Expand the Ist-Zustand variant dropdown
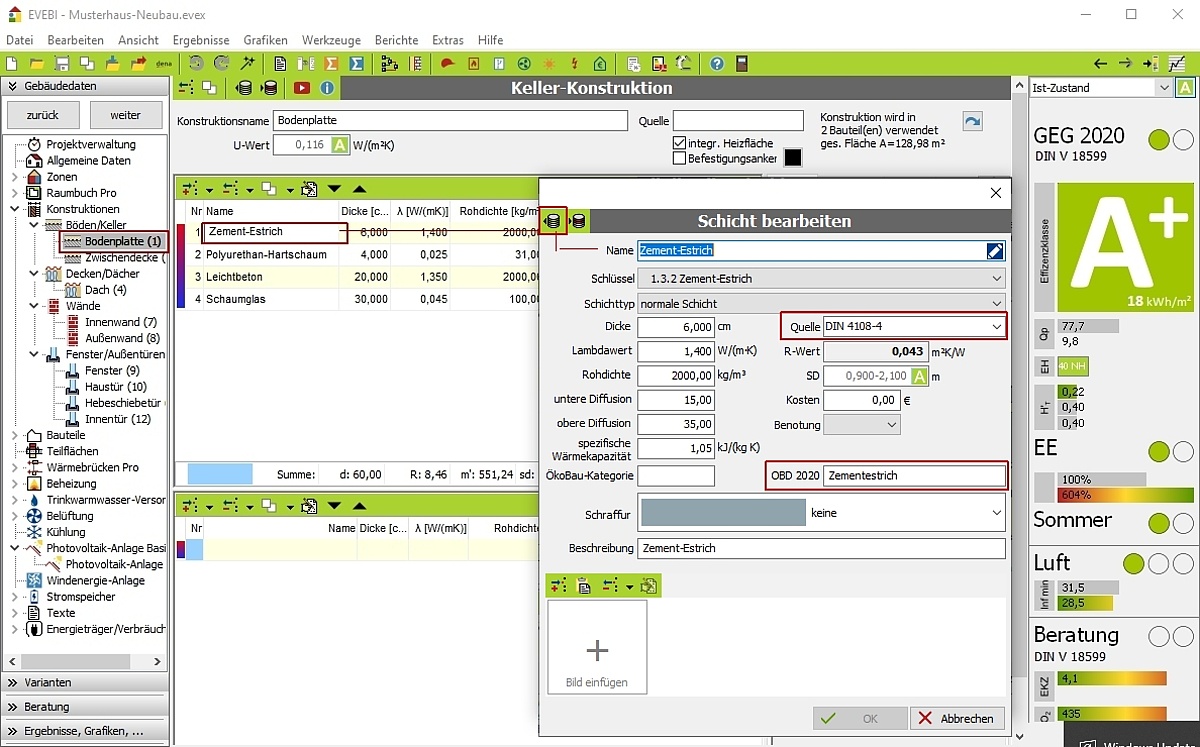1200x747 pixels. coord(1163,88)
